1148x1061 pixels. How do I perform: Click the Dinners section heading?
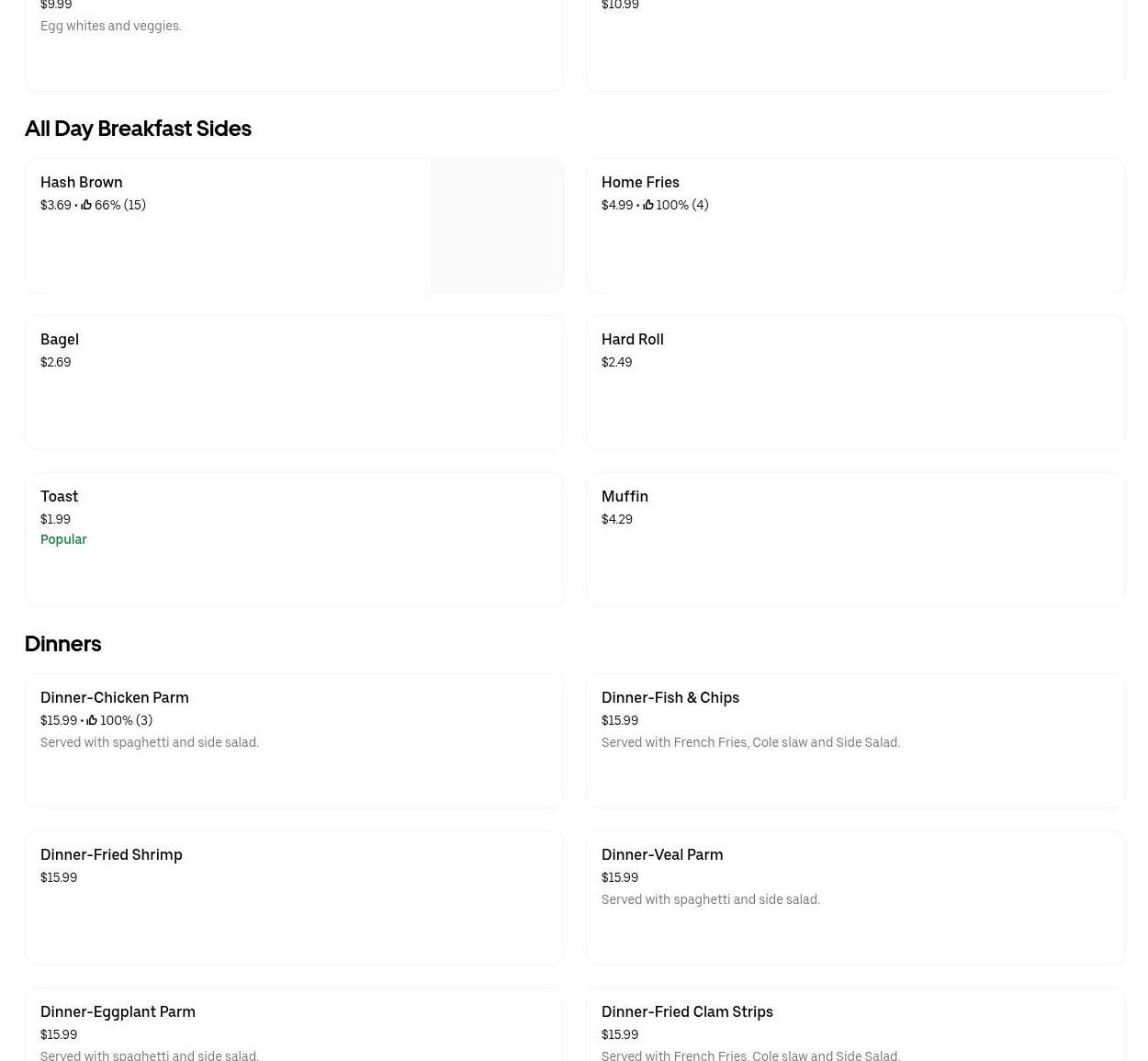pos(62,644)
